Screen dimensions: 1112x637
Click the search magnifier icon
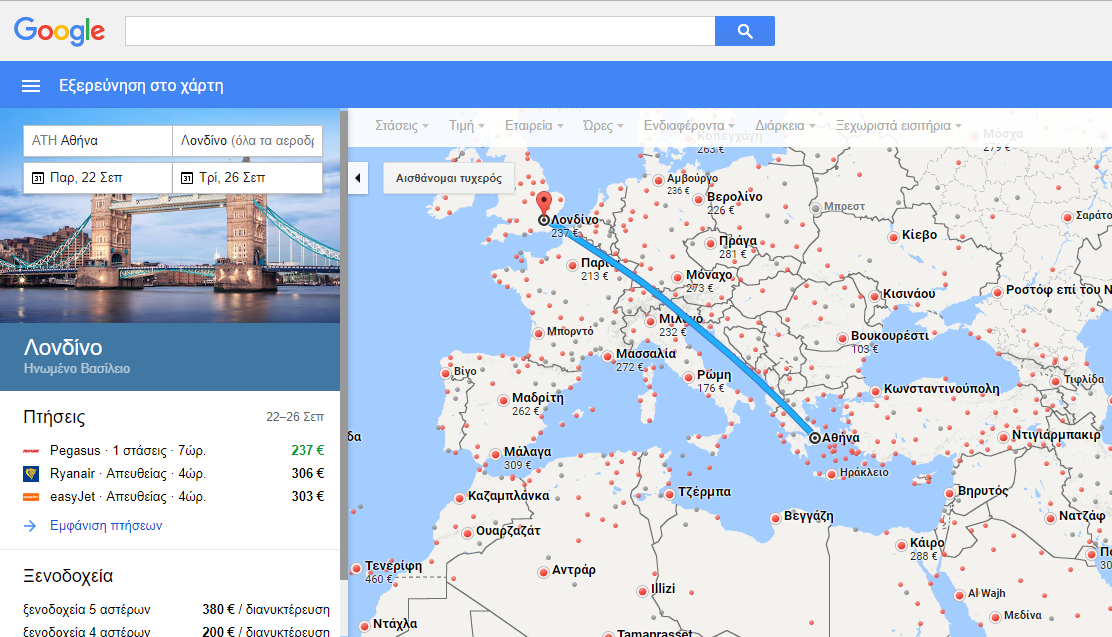point(744,31)
